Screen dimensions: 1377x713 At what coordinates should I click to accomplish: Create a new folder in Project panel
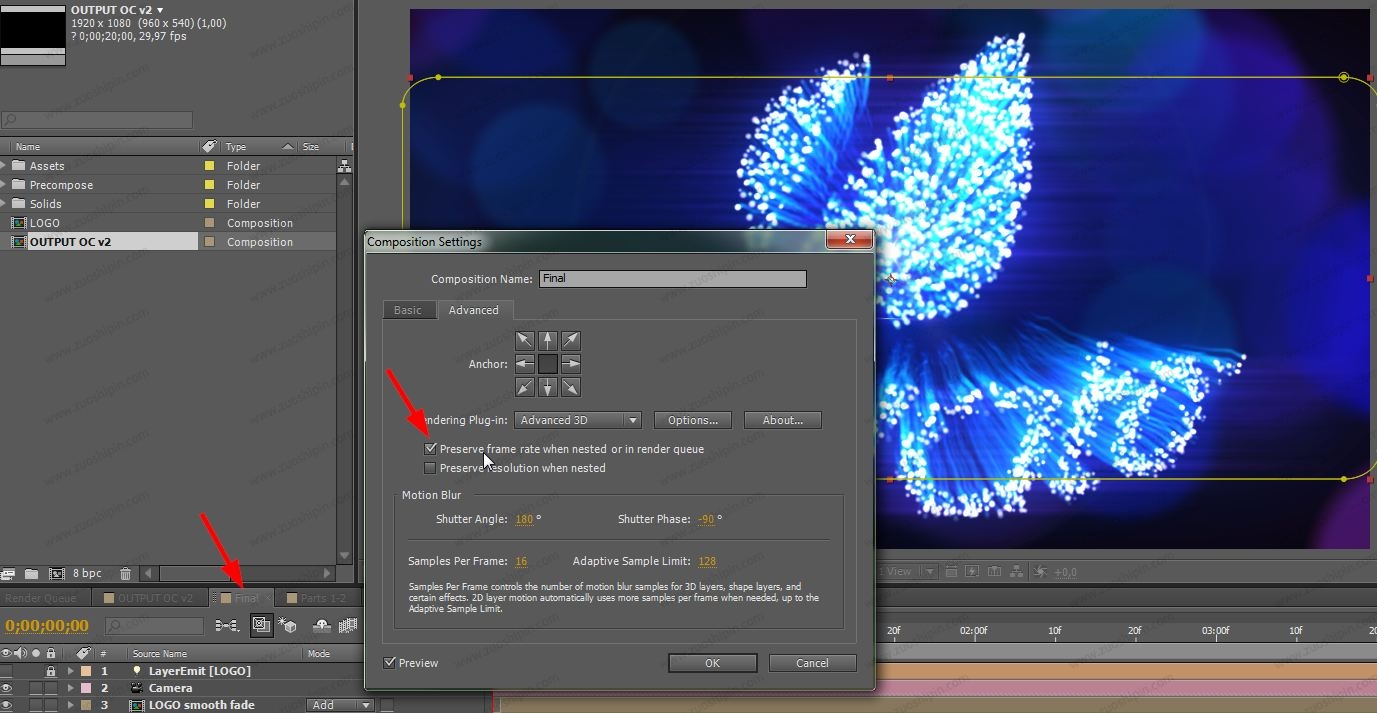[31, 573]
